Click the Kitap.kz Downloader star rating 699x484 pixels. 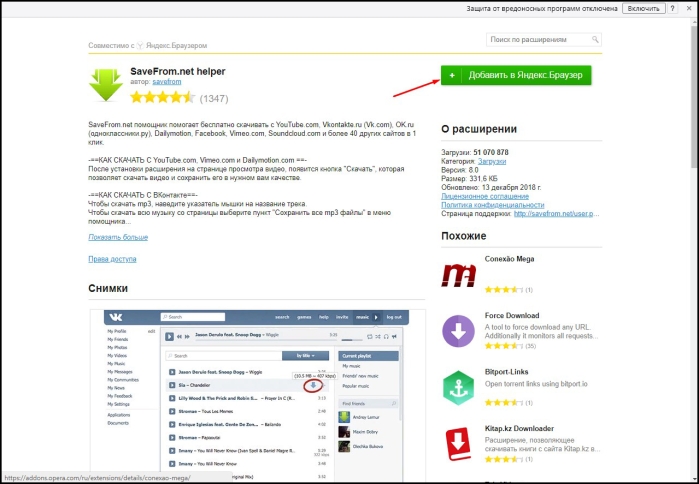click(504, 459)
